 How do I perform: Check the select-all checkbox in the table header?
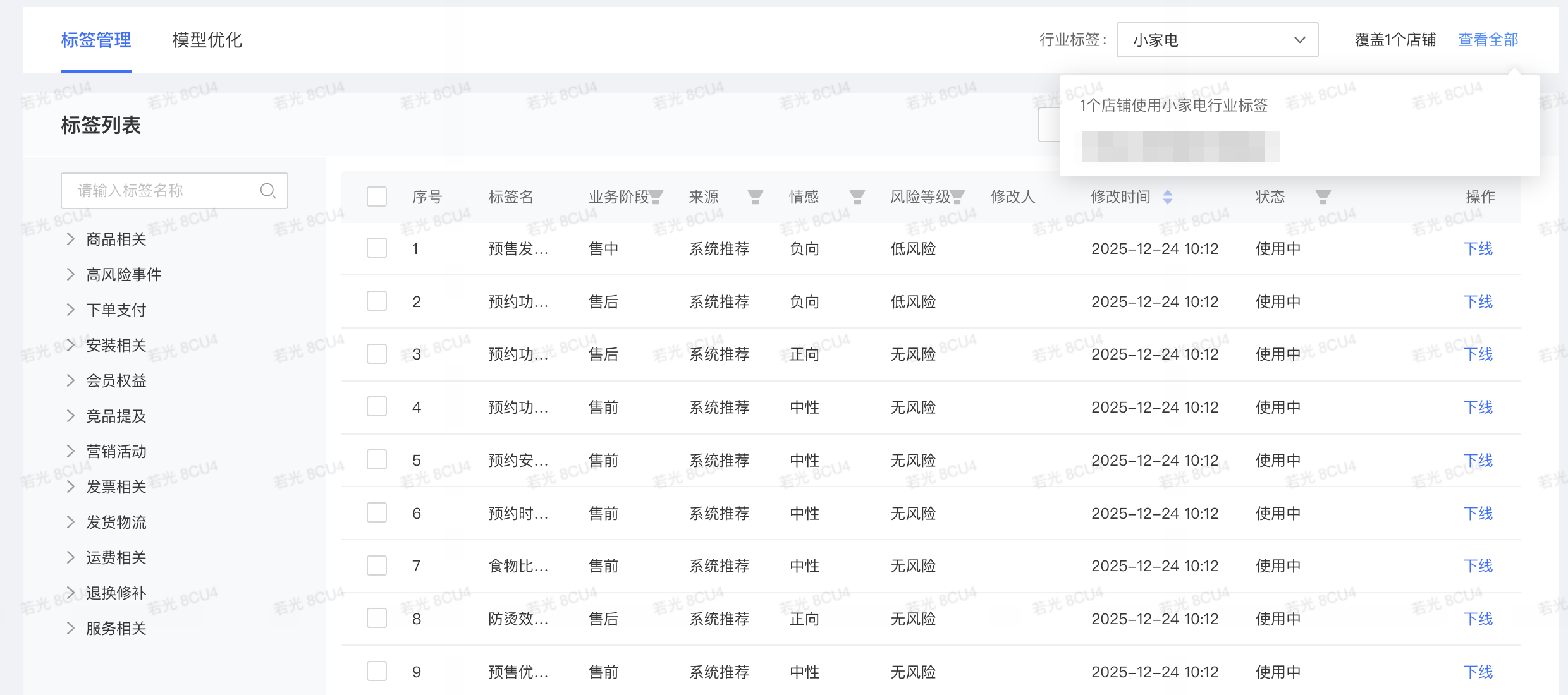tap(377, 196)
